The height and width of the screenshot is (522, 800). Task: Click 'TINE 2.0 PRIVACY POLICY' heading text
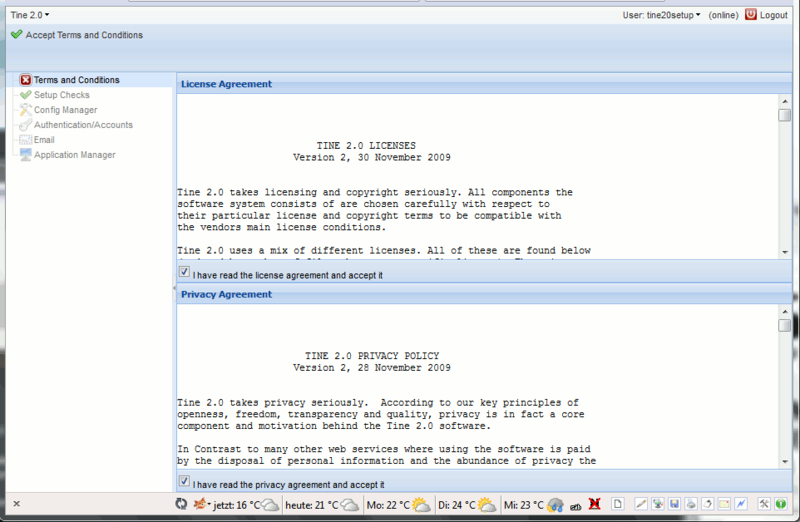372,356
